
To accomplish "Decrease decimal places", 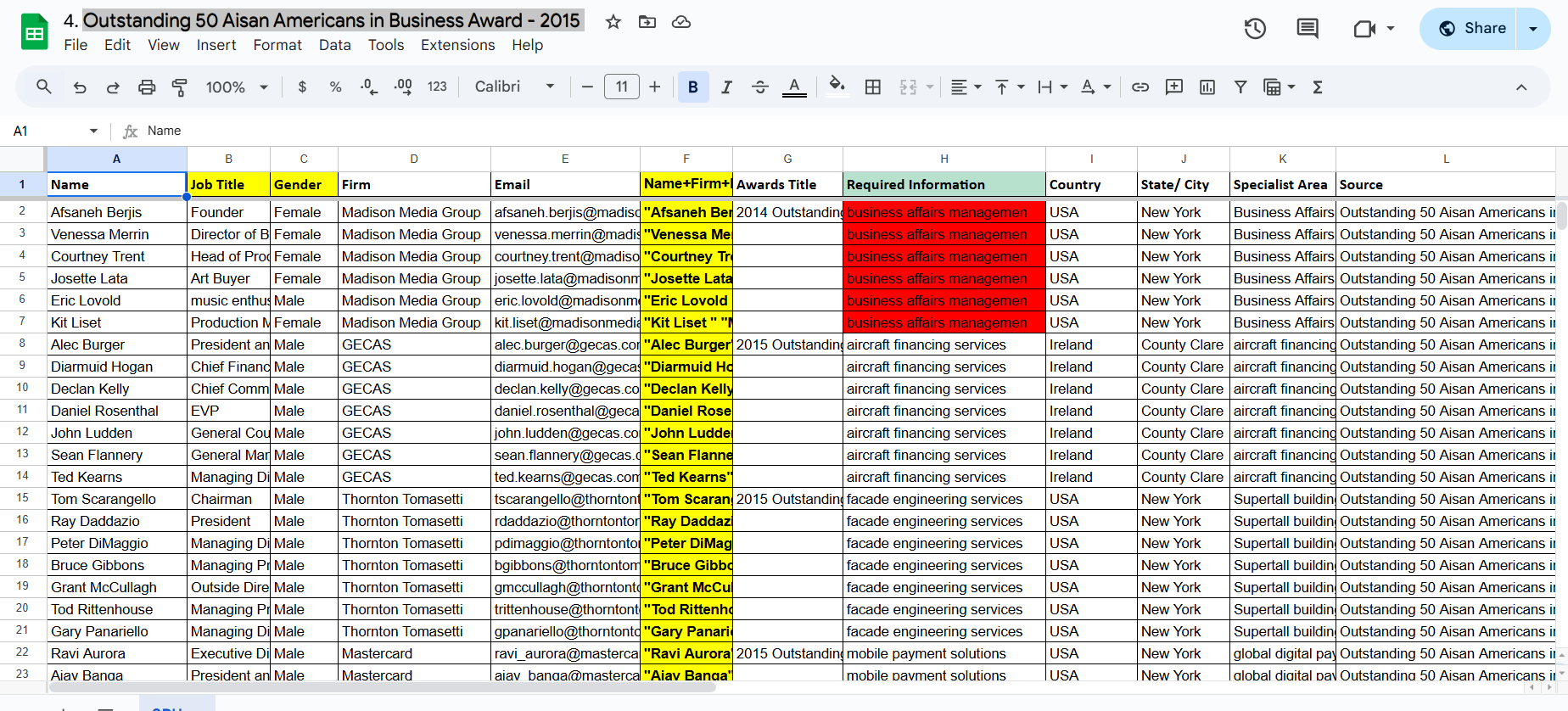I will coord(369,87).
